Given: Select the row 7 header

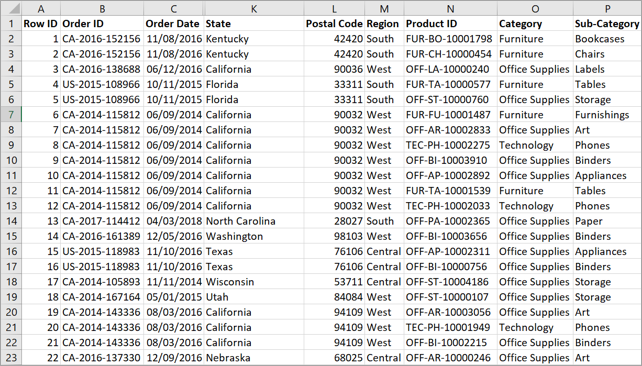Looking at the screenshot, I should [x=11, y=115].
